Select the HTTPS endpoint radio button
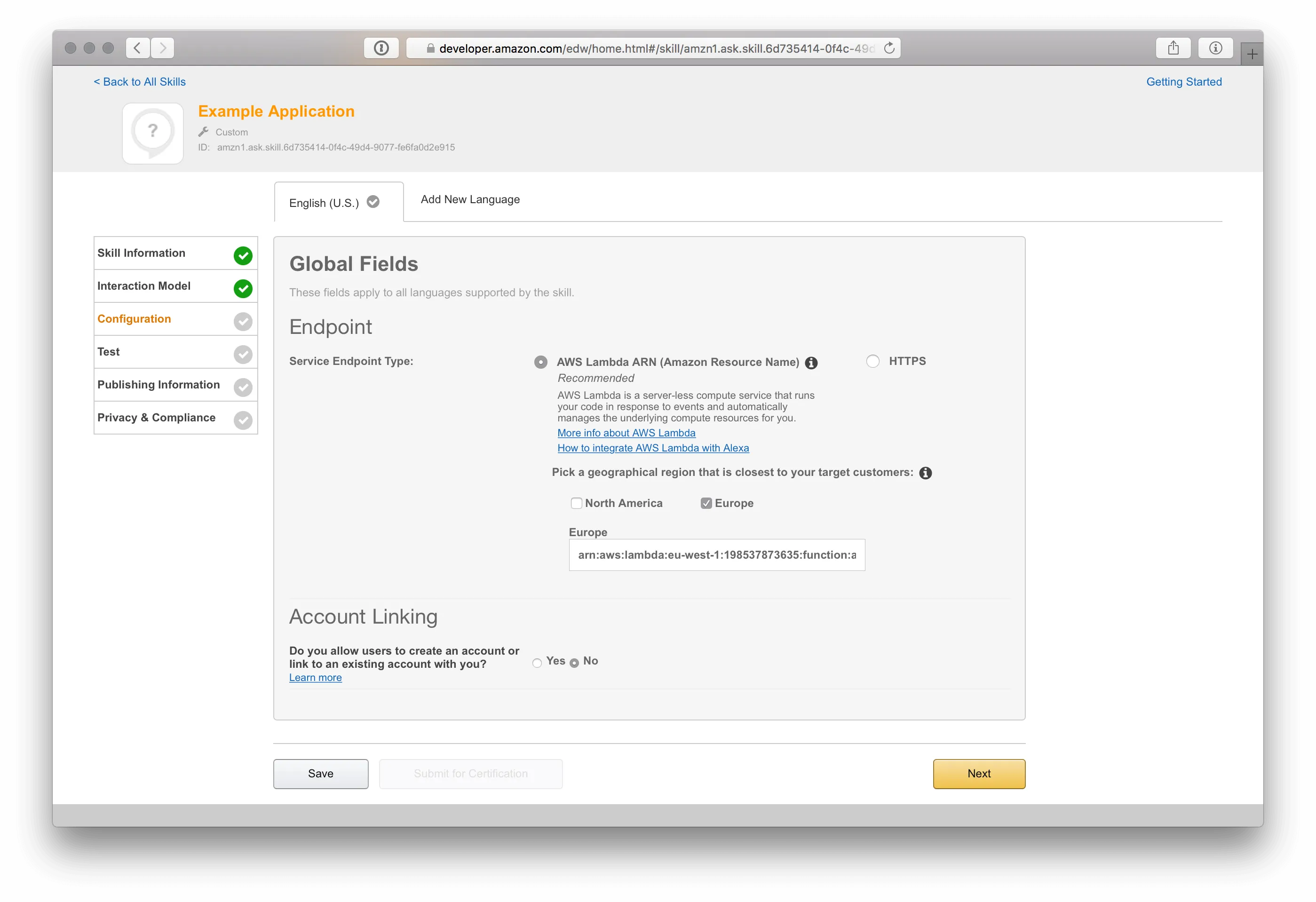Viewport: 1316px width, 902px height. pyautogui.click(x=872, y=361)
